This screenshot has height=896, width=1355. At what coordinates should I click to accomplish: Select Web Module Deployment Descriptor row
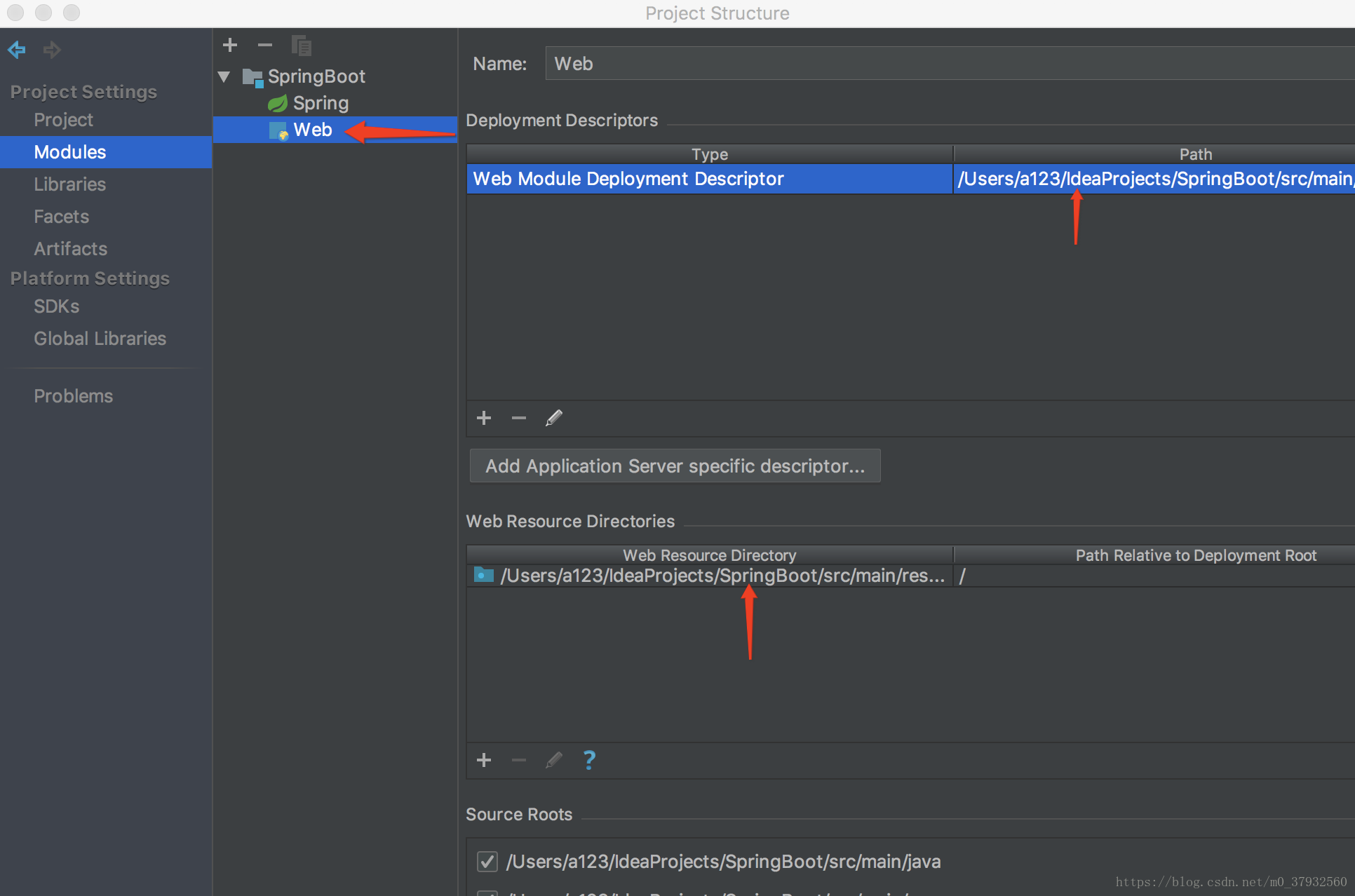(x=710, y=179)
